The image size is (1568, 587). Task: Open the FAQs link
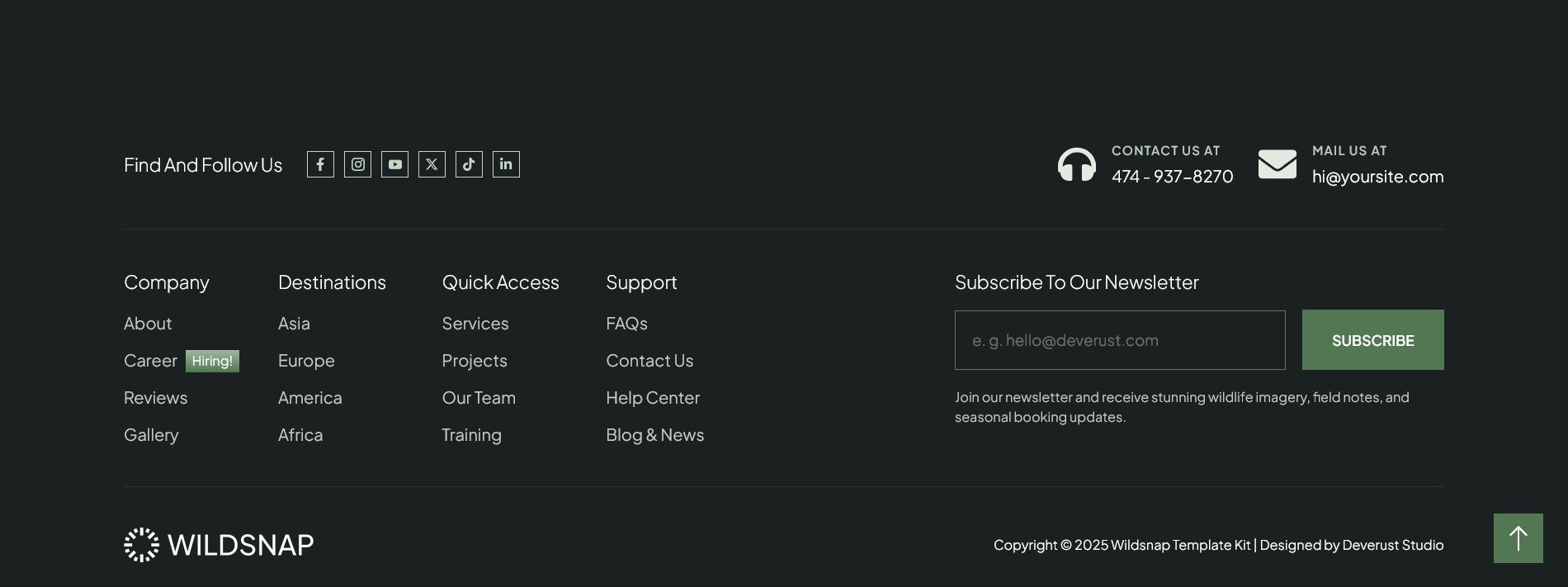click(x=626, y=324)
